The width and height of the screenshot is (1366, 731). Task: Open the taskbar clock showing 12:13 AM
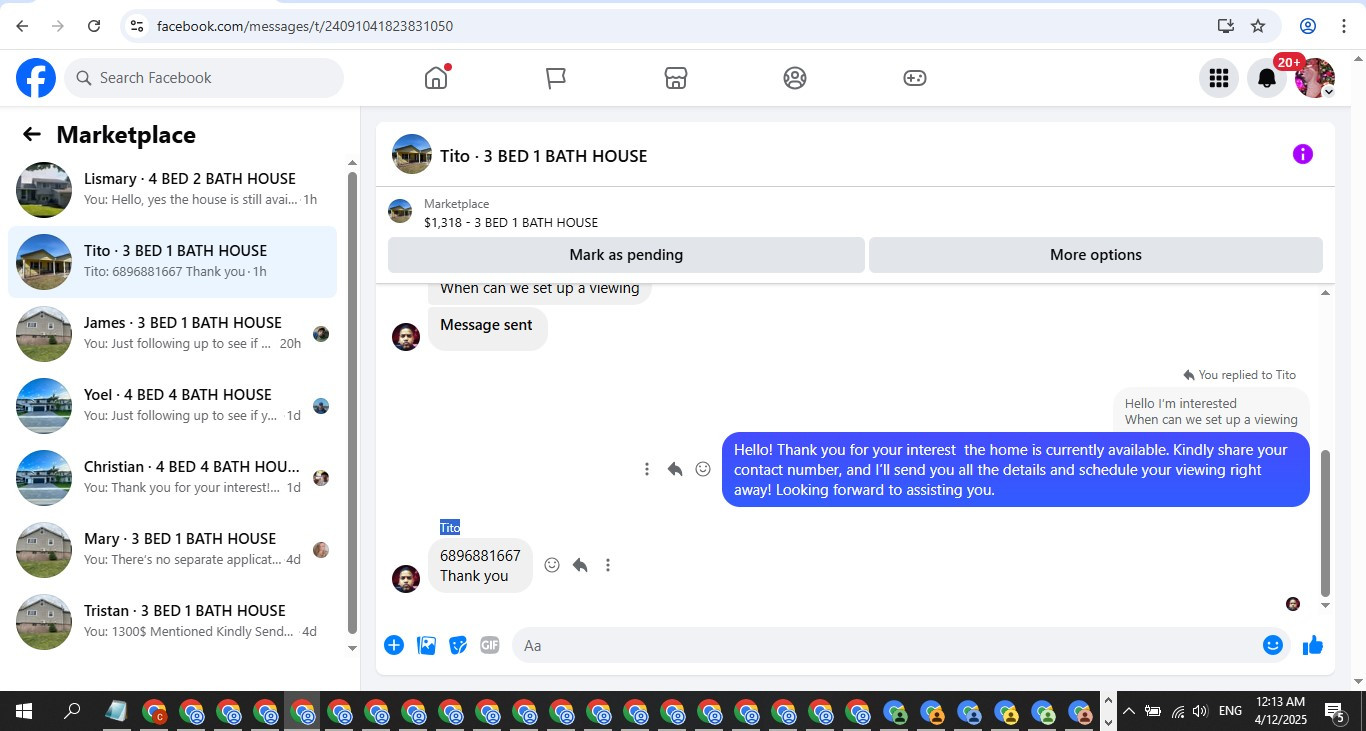click(x=1281, y=711)
